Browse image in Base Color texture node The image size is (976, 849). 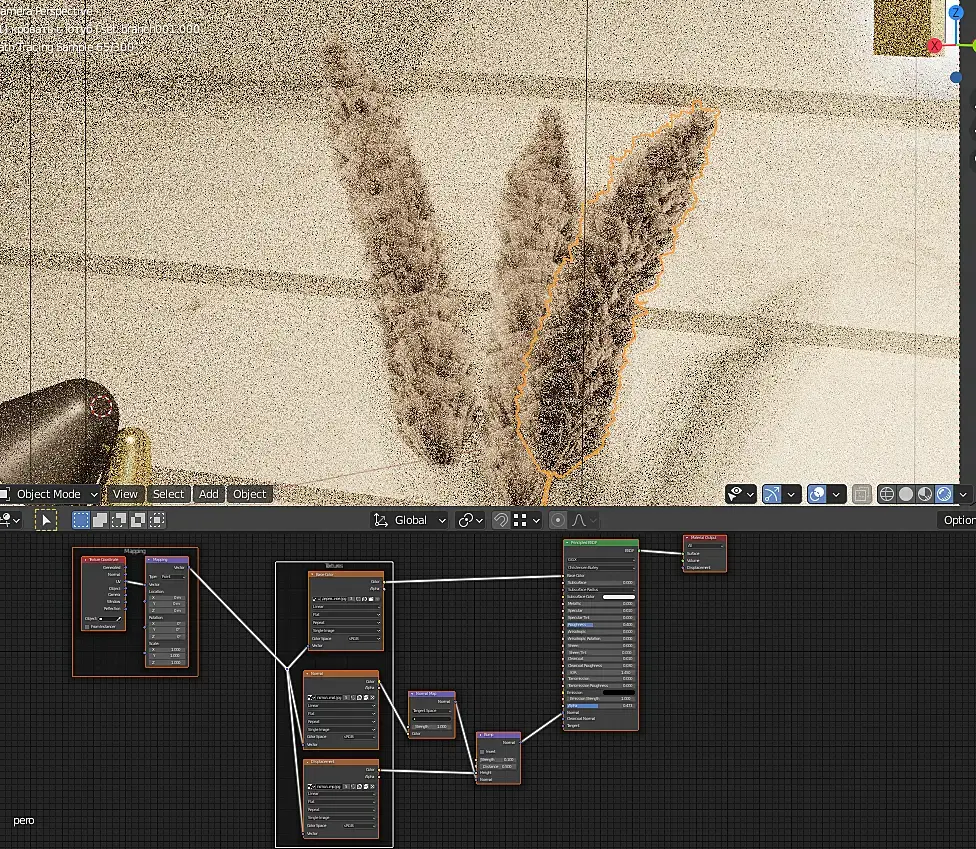[x=316, y=599]
